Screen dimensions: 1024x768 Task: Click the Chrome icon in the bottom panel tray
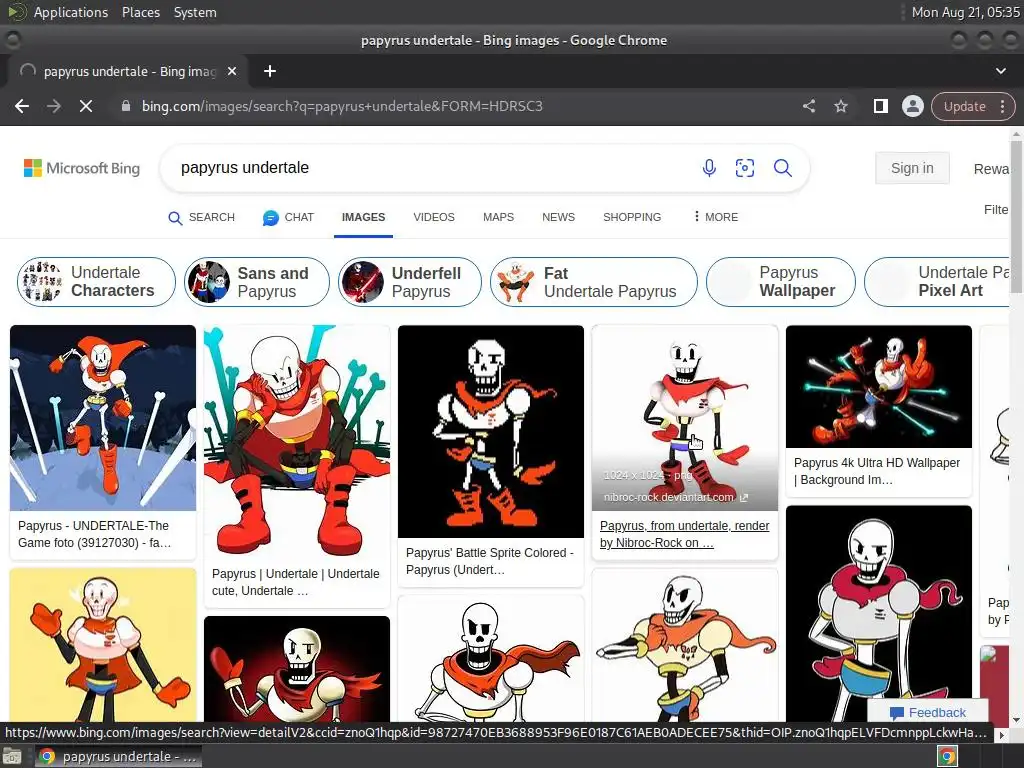coord(948,757)
